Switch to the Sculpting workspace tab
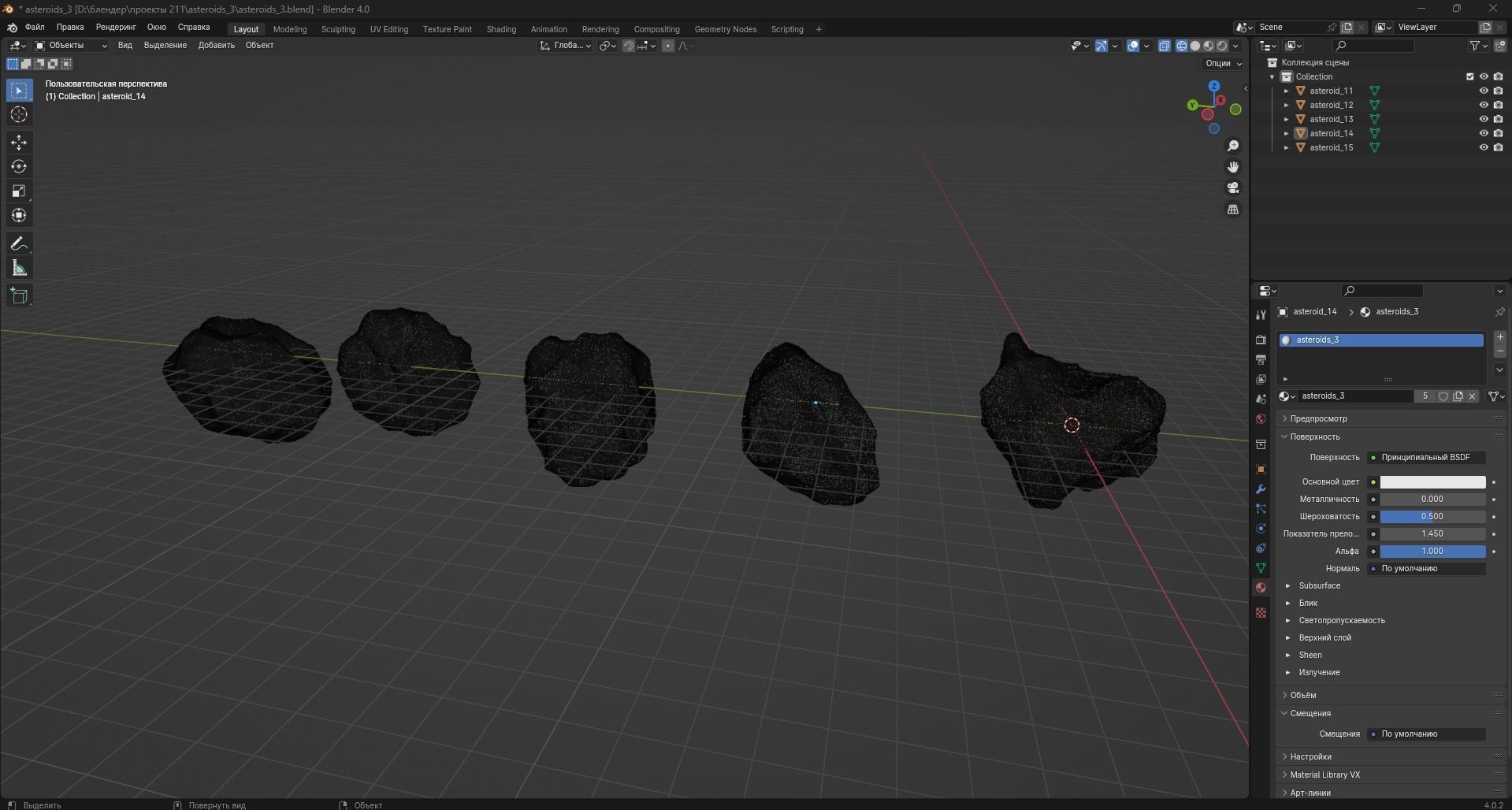 [x=338, y=29]
